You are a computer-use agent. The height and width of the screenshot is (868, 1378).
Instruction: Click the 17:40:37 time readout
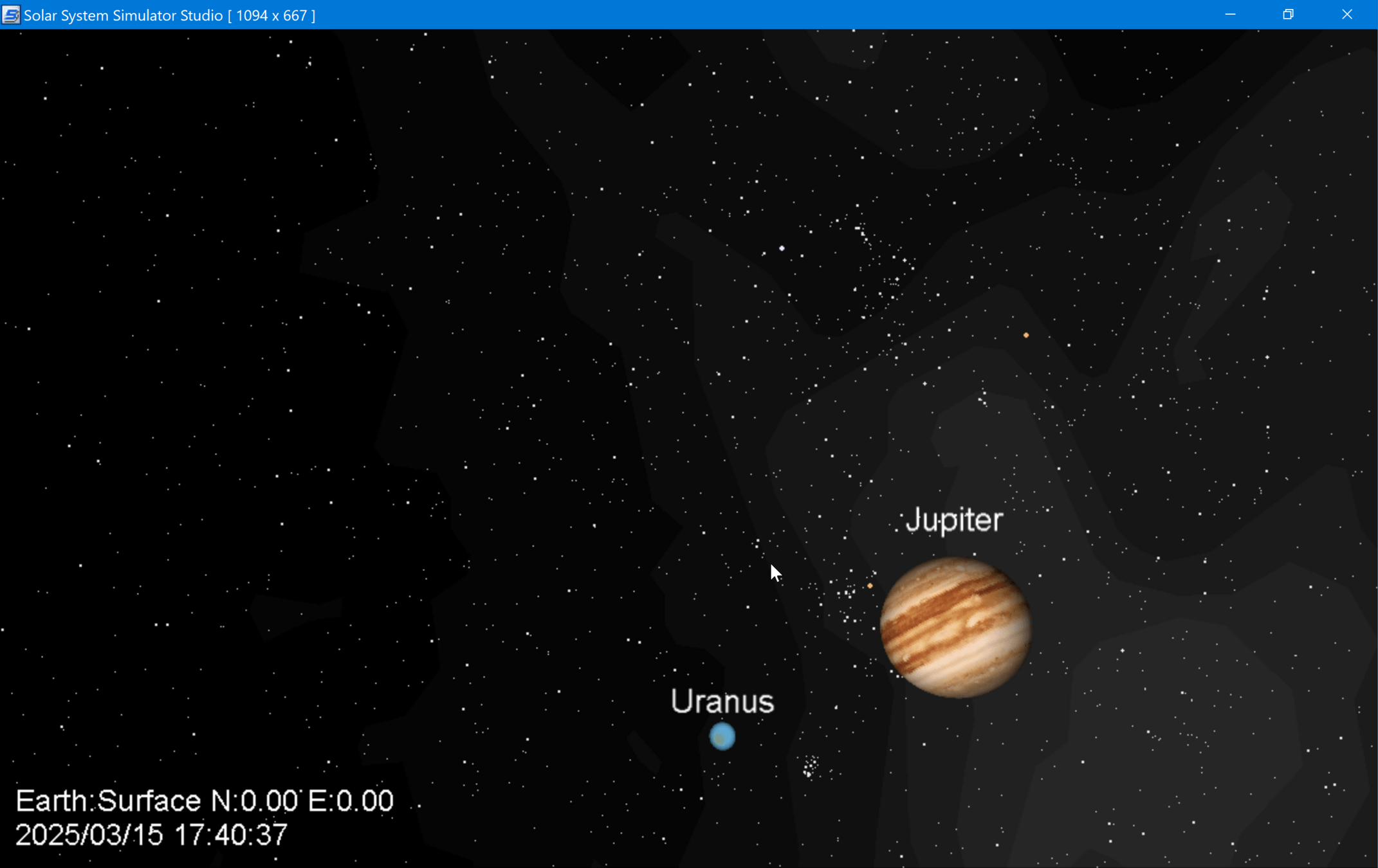coord(231,835)
